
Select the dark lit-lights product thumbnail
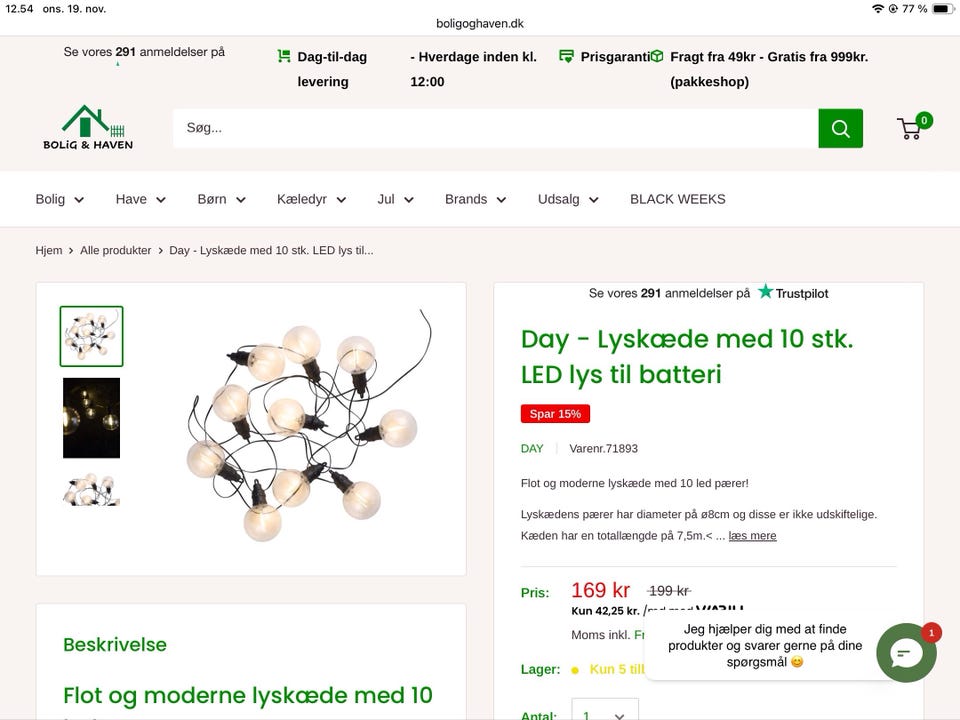(x=91, y=417)
